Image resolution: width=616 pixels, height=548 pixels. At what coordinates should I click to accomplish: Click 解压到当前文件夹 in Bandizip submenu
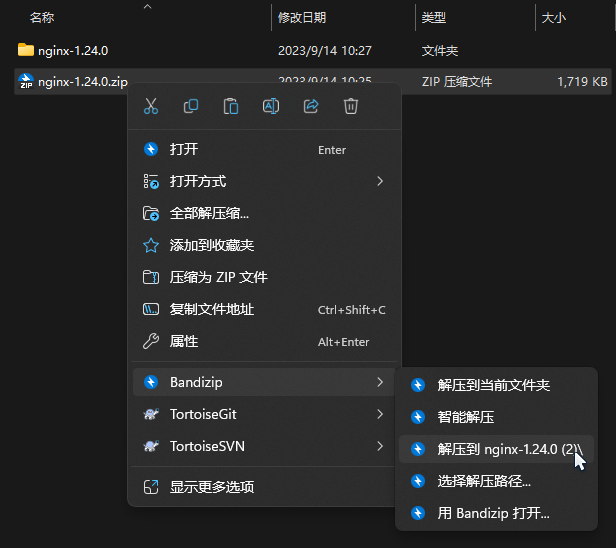493,385
